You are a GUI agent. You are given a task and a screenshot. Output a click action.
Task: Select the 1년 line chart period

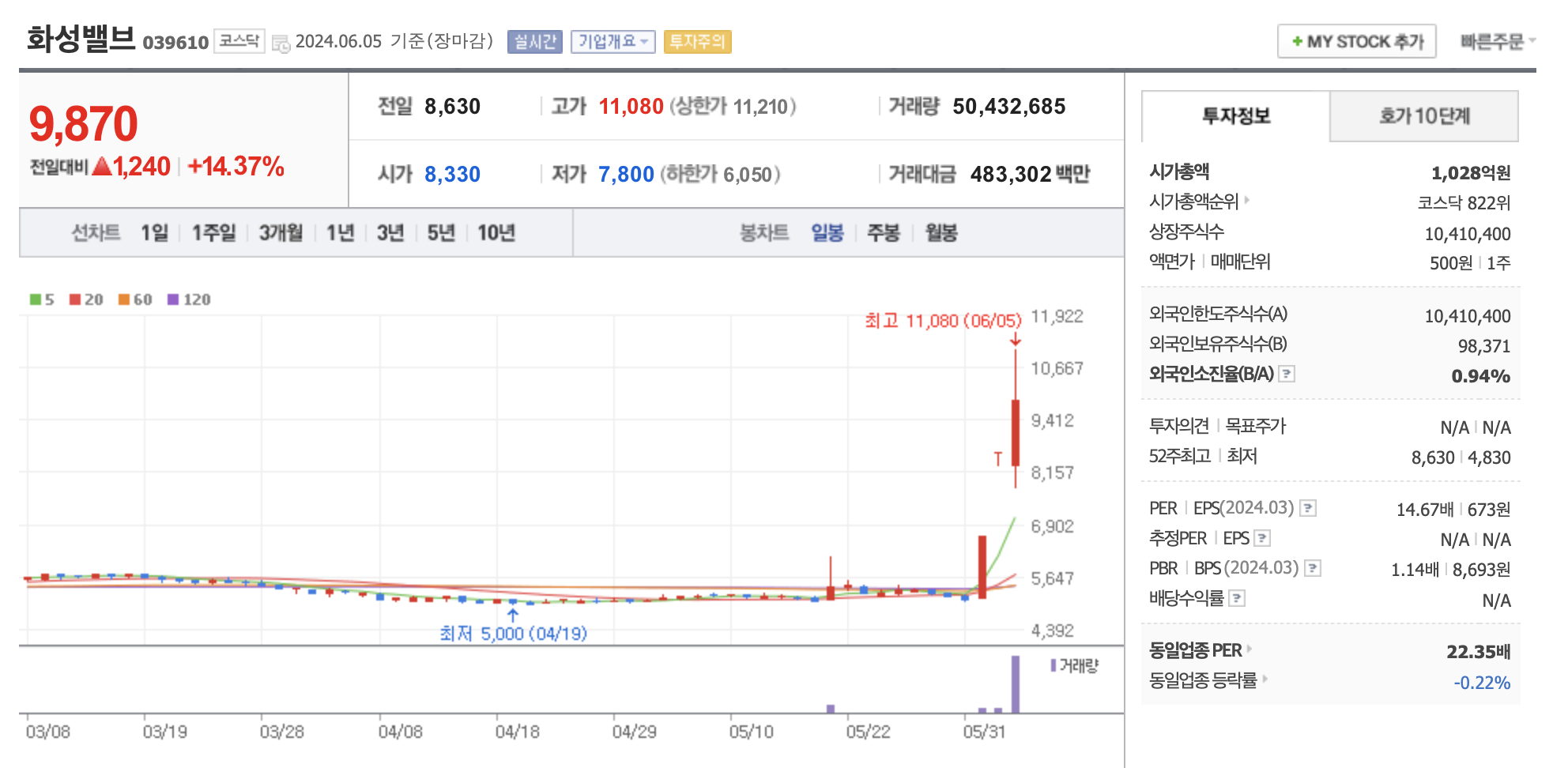coord(341,233)
